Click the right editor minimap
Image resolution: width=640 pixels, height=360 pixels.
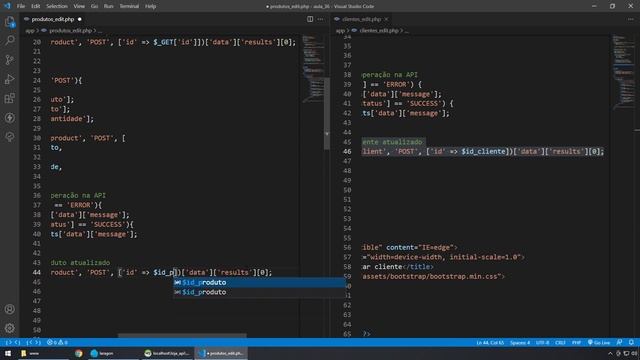623,73
